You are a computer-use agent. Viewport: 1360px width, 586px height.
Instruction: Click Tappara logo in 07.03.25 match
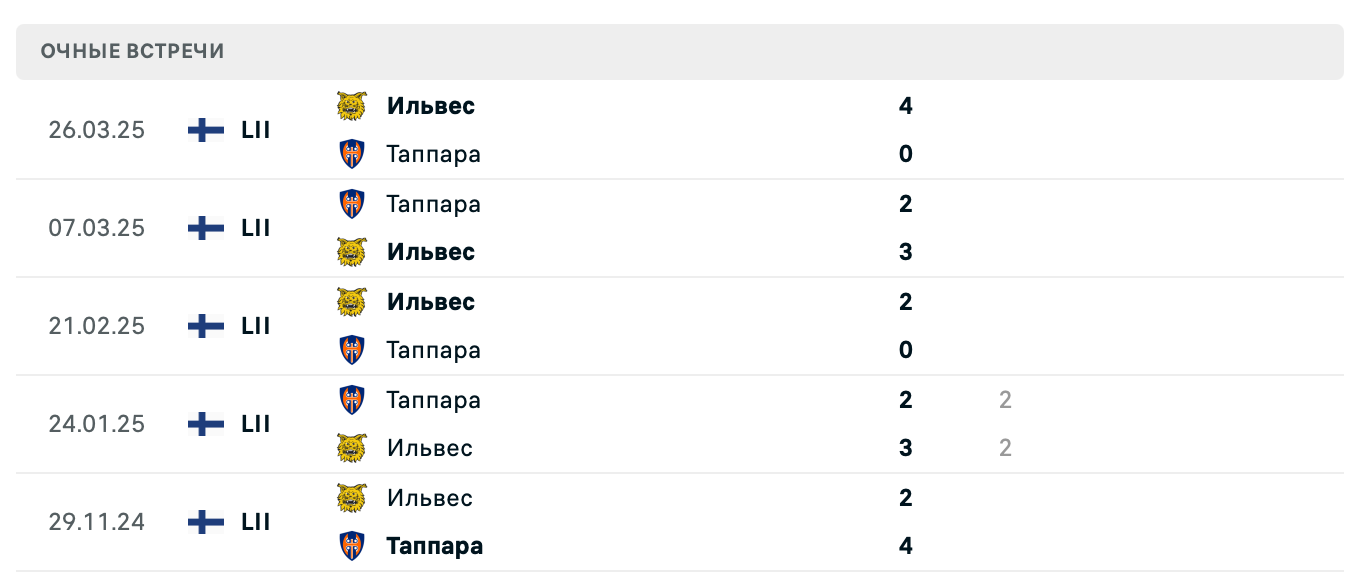coord(351,204)
